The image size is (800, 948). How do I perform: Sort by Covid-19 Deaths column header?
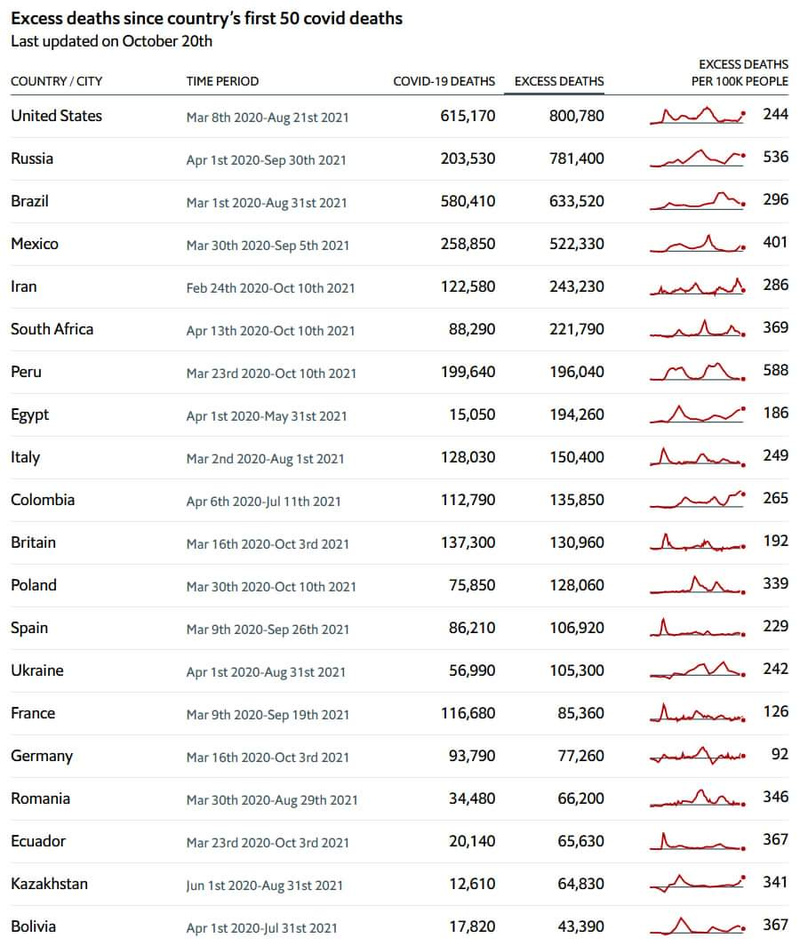pos(444,81)
